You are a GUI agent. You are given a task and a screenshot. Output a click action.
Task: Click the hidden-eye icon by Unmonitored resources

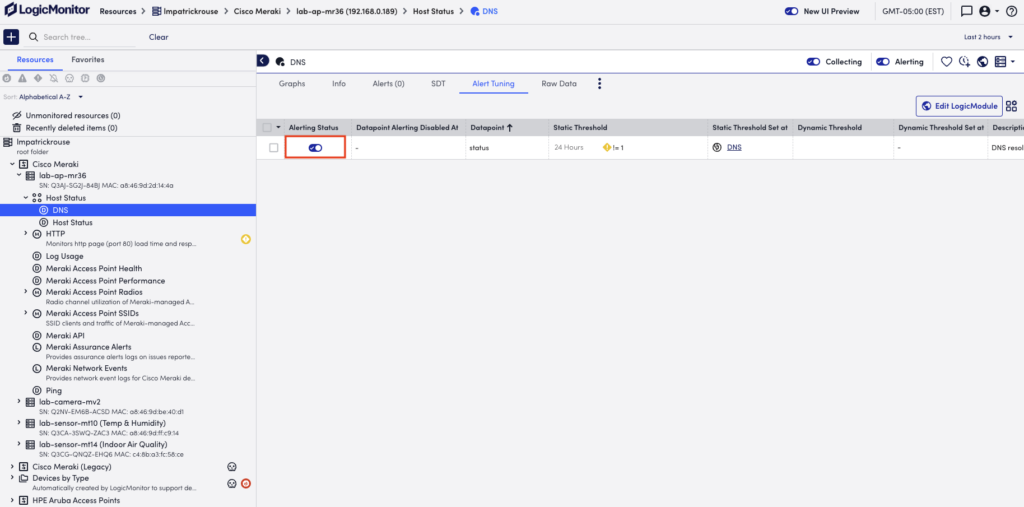coord(18,116)
